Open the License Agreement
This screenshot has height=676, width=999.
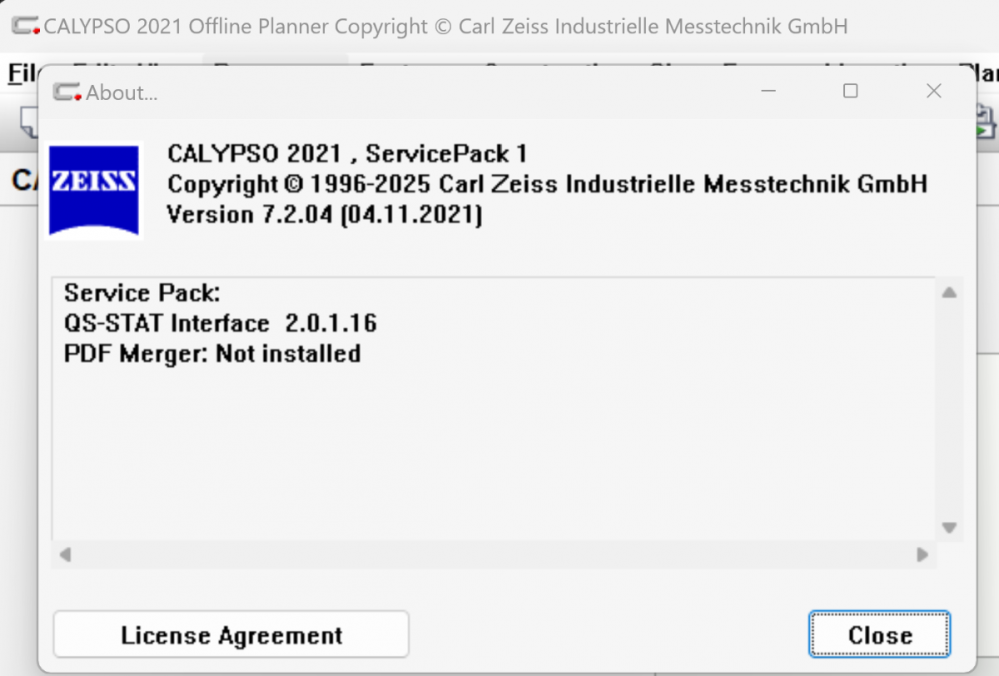[x=231, y=635]
